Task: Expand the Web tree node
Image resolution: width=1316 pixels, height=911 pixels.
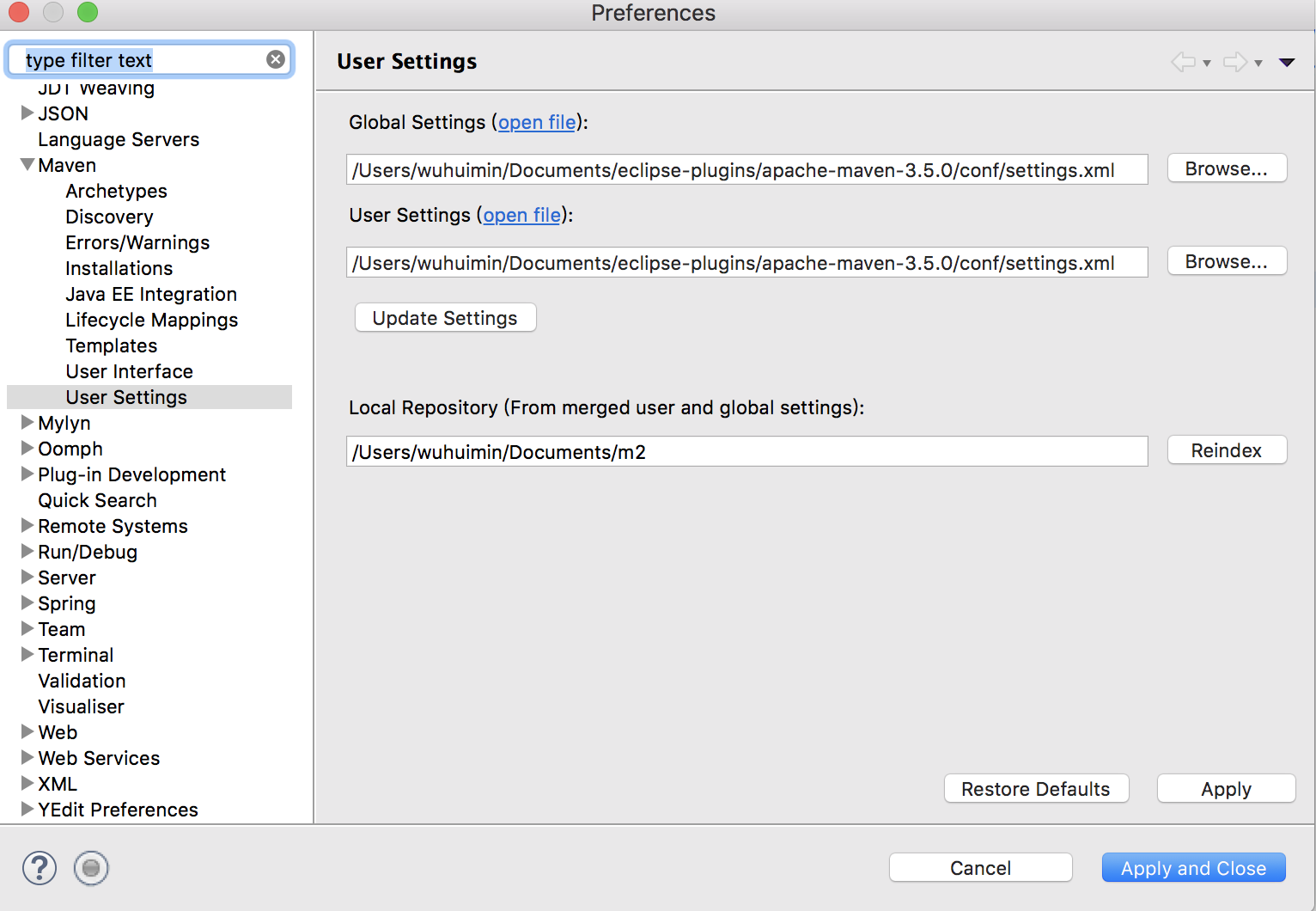Action: coord(27,731)
